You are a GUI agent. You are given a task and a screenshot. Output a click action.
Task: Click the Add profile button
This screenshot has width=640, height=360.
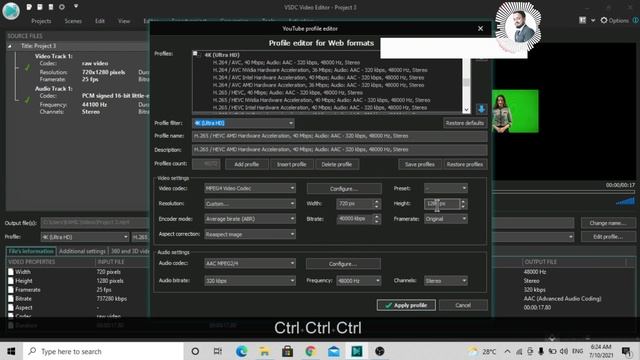point(247,164)
